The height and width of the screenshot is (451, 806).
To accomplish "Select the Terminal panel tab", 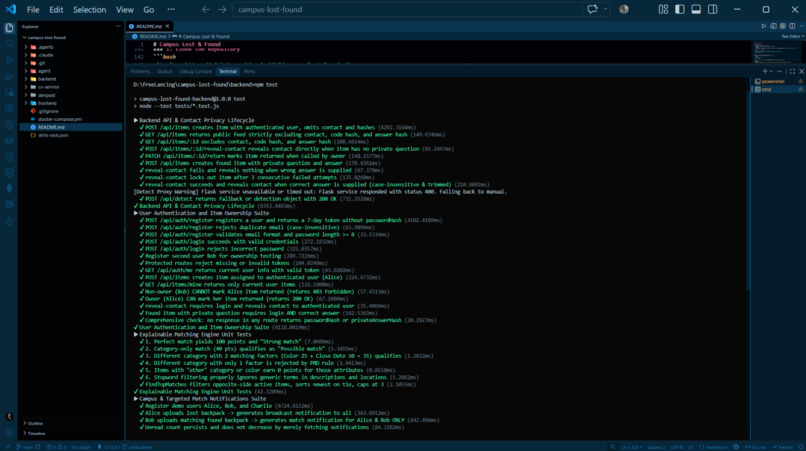I will (x=228, y=71).
